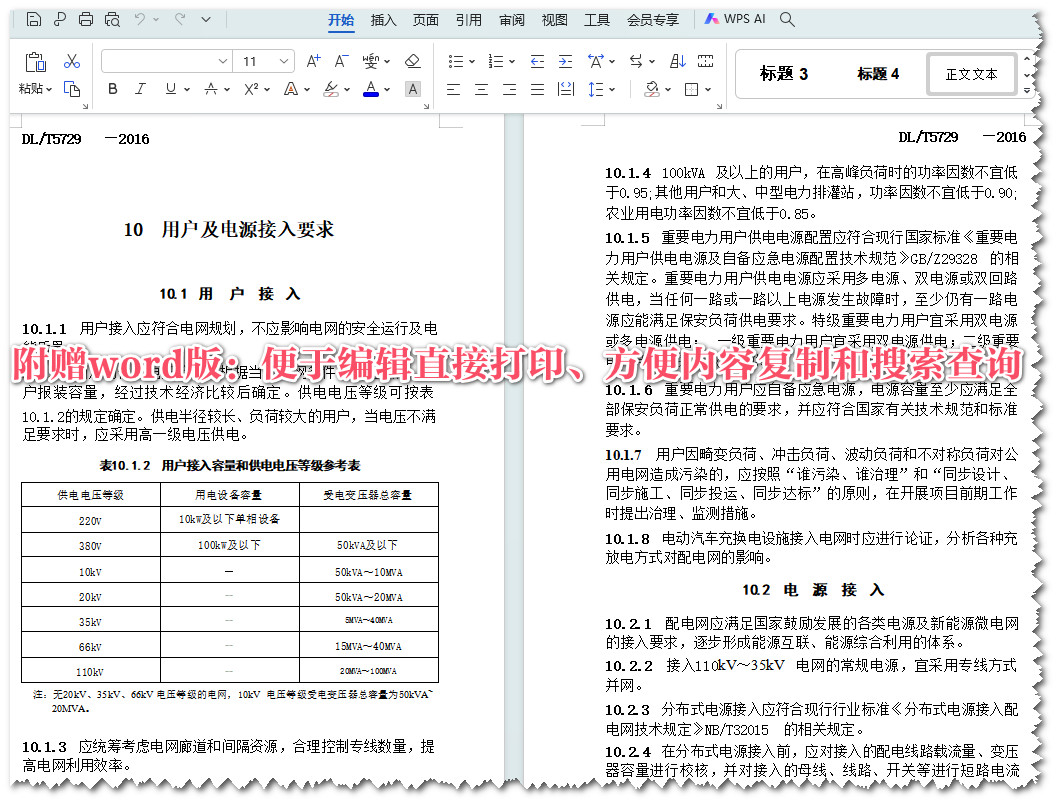Viewport: 1060px width, 806px height.
Task: Apply the 正文文本 style
Action: 971,74
